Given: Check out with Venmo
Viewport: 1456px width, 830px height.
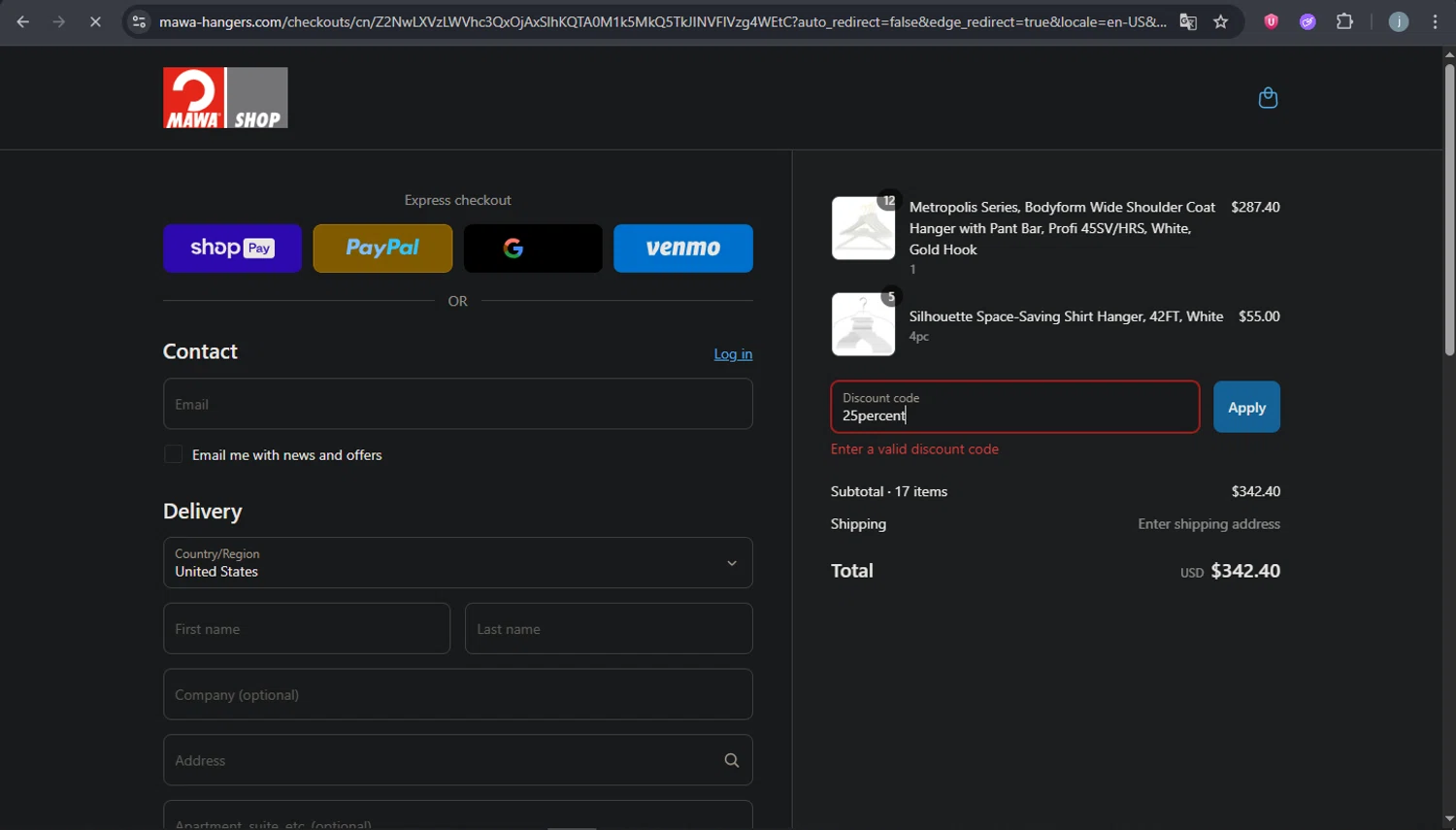Looking at the screenshot, I should pyautogui.click(x=683, y=249).
